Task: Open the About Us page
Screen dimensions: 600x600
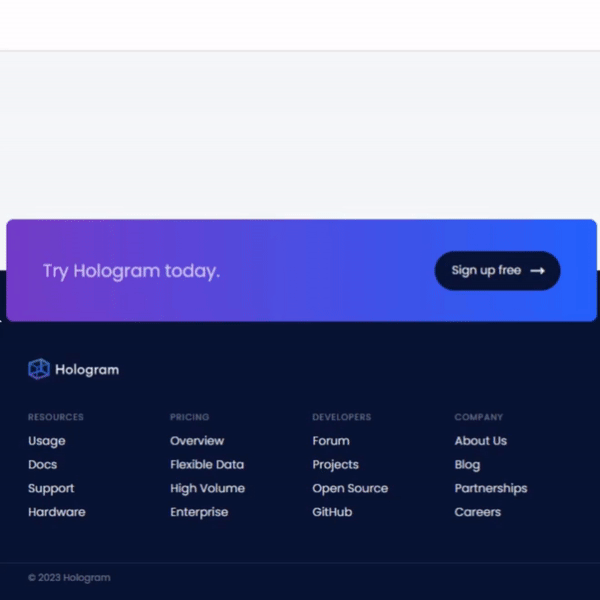Action: (x=480, y=441)
